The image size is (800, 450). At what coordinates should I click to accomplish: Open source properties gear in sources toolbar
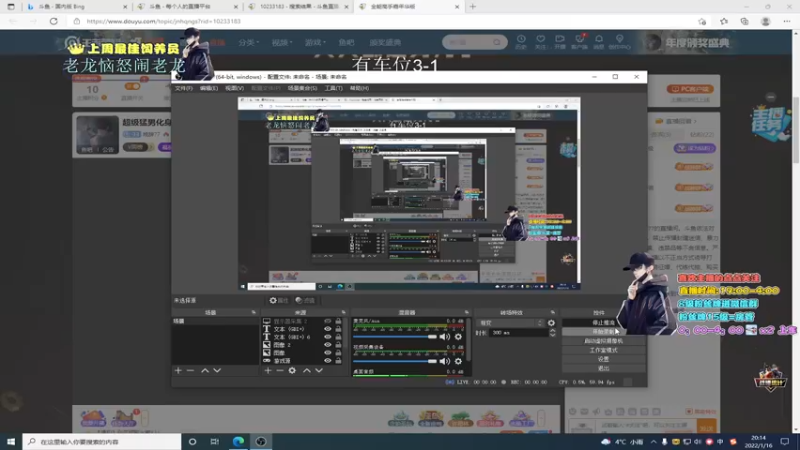click(x=292, y=370)
